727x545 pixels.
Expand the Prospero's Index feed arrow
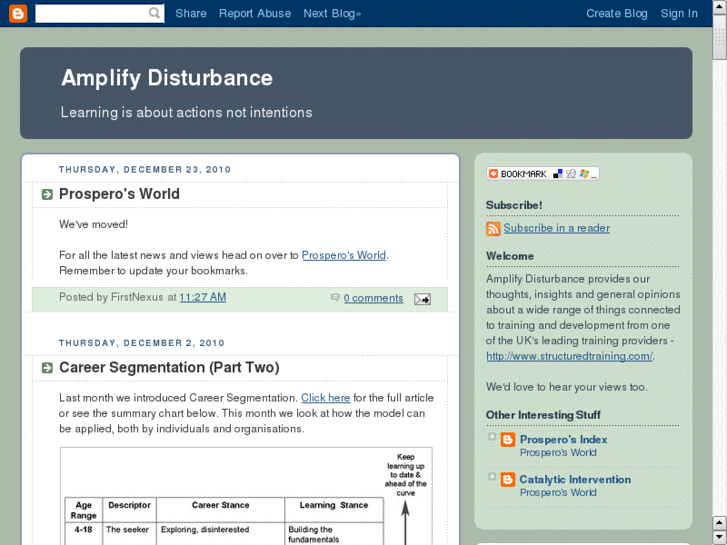pyautogui.click(x=492, y=436)
